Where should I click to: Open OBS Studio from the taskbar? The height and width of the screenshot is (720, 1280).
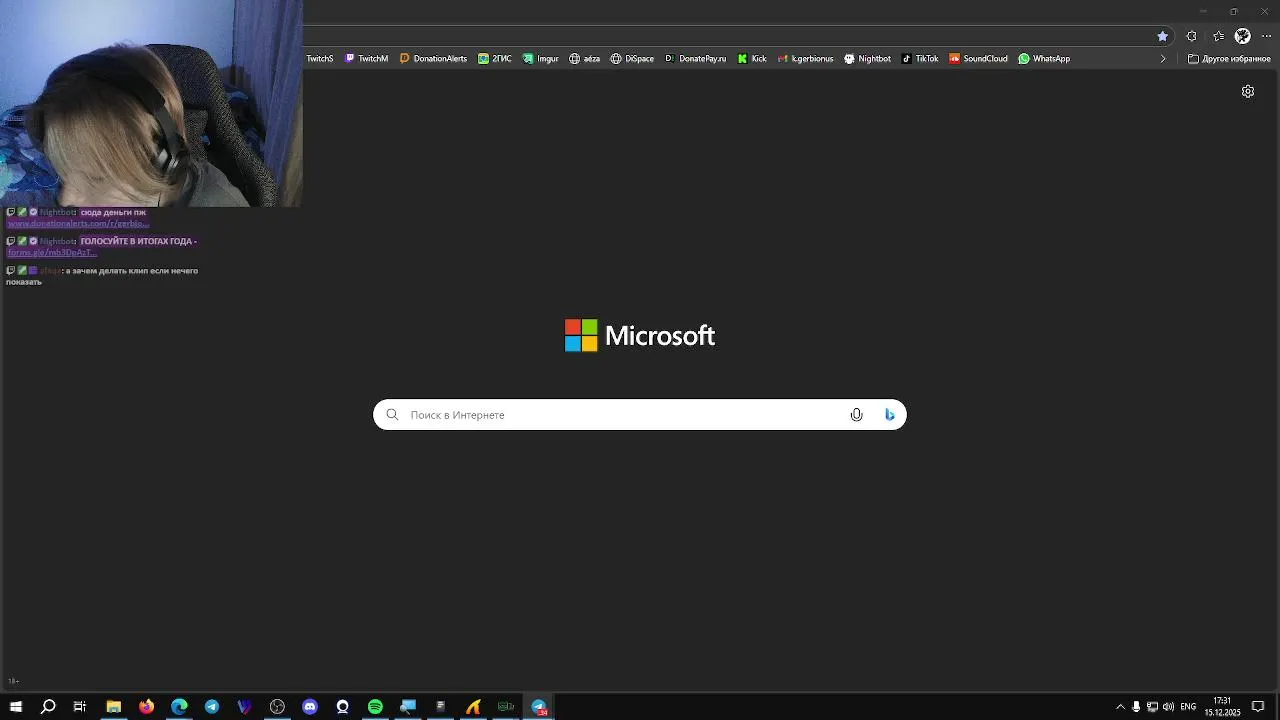pos(277,707)
